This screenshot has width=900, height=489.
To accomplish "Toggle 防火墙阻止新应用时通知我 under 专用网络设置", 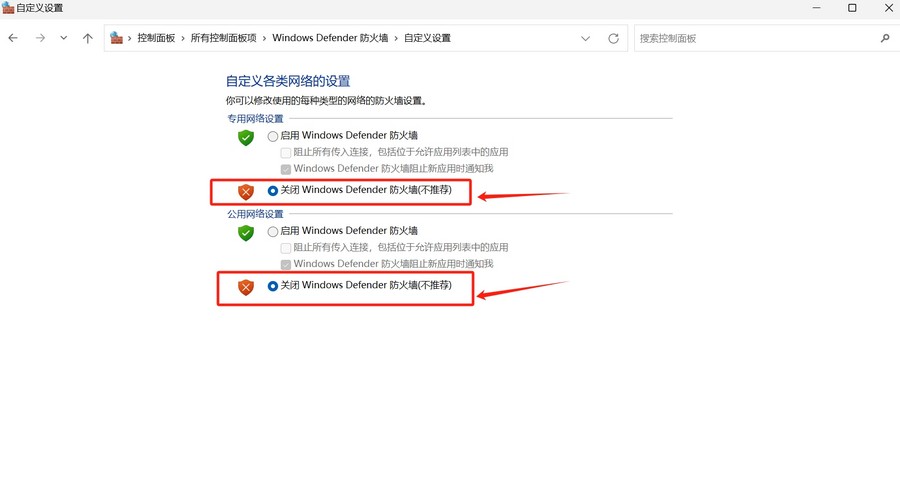I will click(x=285, y=169).
